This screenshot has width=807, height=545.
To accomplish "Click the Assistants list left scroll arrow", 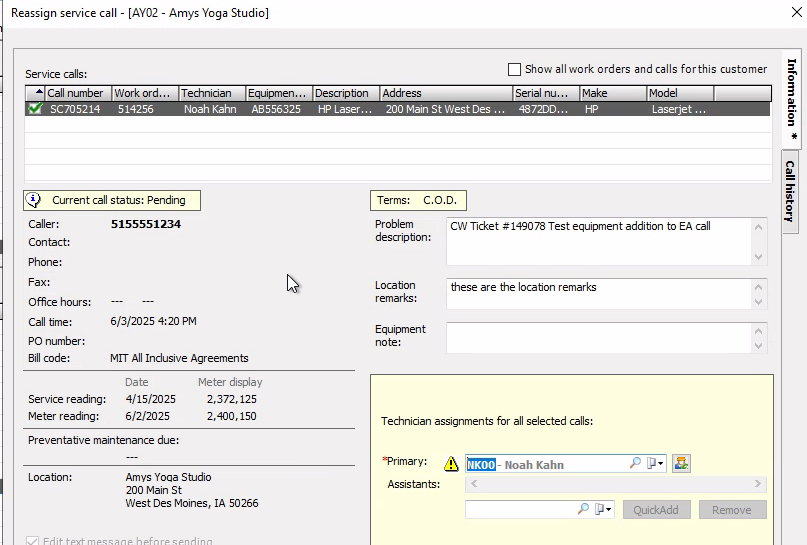I will click(474, 483).
